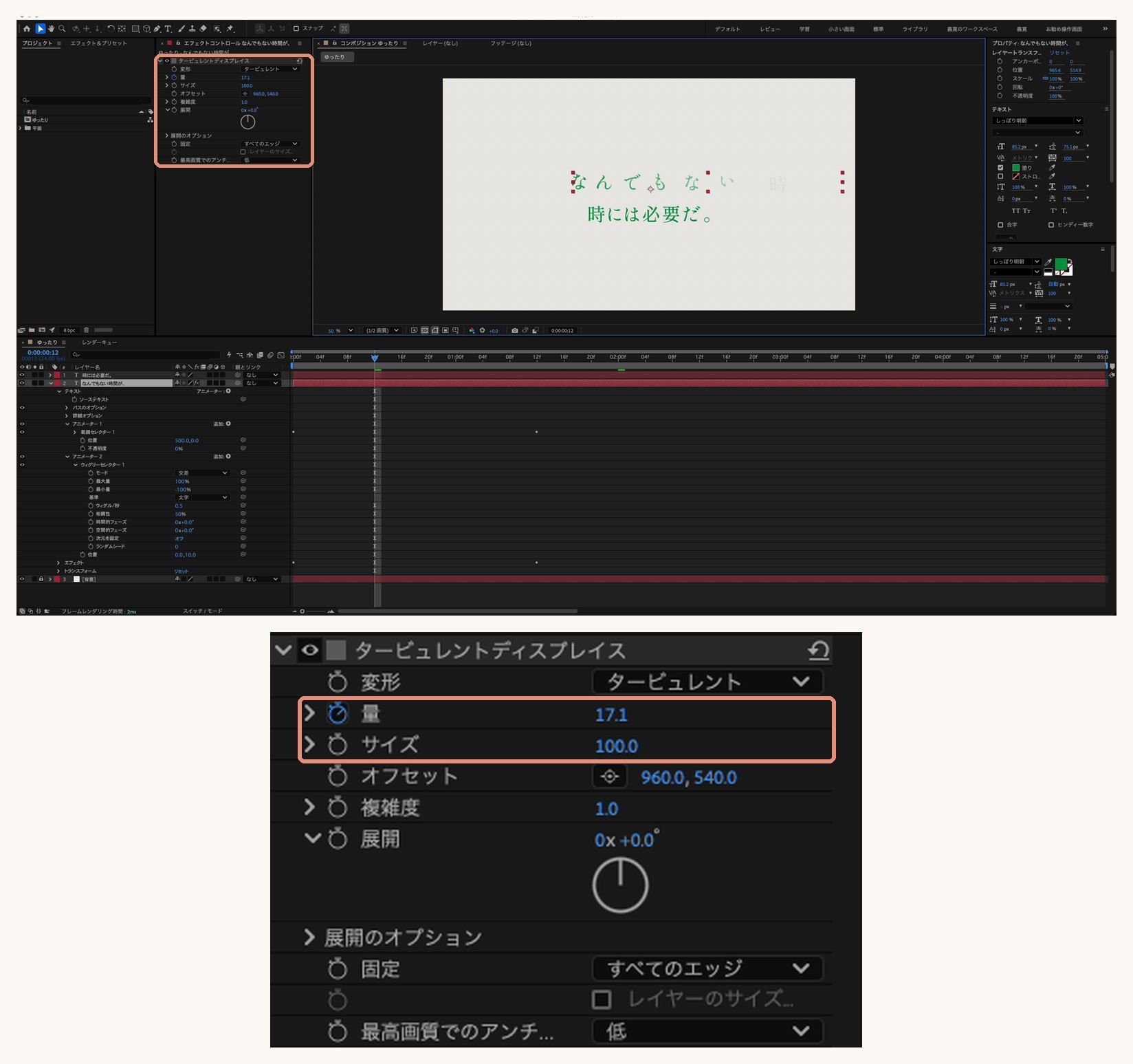Click the Home icon in the toolbar
The width and height of the screenshot is (1133, 1064).
27,29
